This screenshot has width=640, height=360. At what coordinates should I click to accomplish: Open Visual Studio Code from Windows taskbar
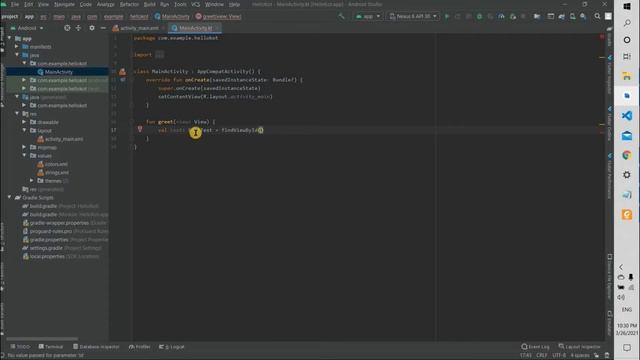[627, 116]
